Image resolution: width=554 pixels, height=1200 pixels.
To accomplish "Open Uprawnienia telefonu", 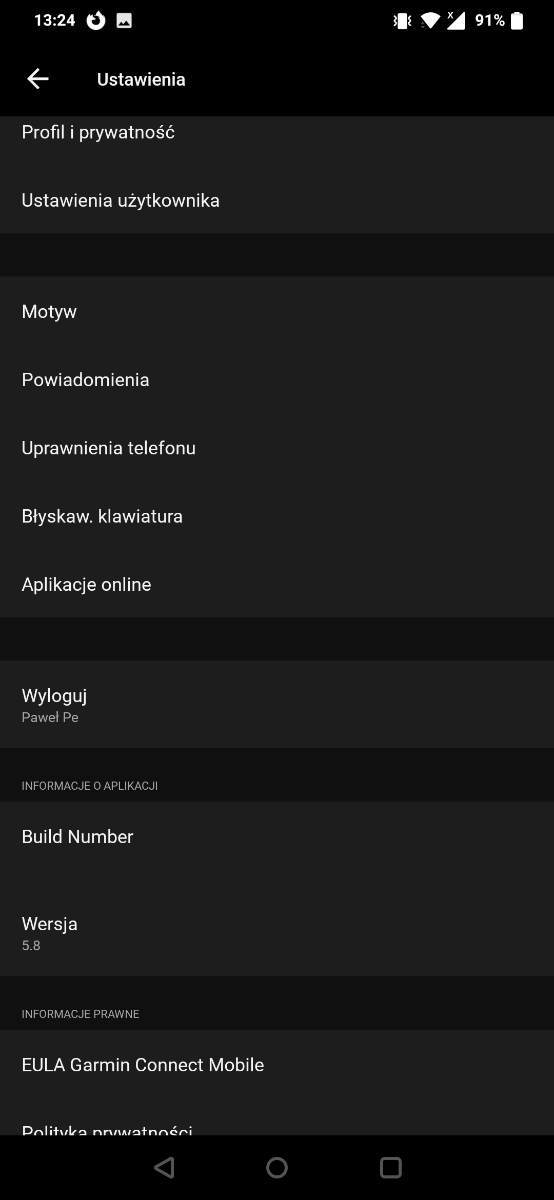I will [x=277, y=447].
